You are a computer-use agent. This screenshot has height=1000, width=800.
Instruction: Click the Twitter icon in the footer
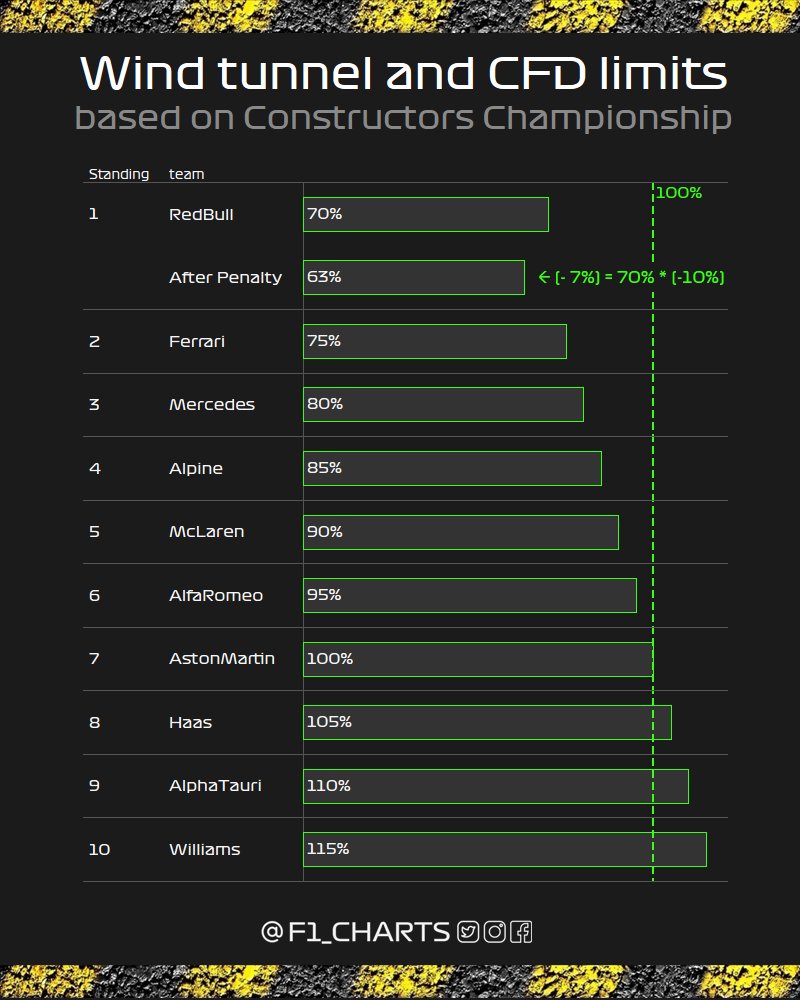click(x=468, y=932)
